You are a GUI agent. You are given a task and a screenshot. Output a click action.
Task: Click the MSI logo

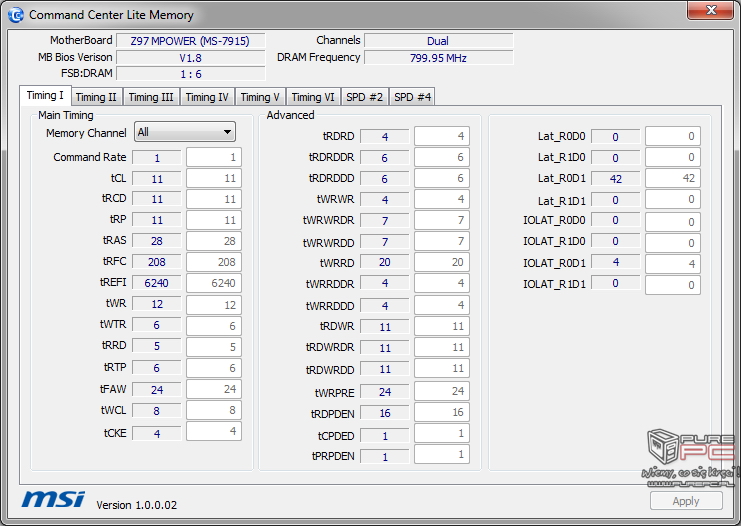click(x=53, y=499)
